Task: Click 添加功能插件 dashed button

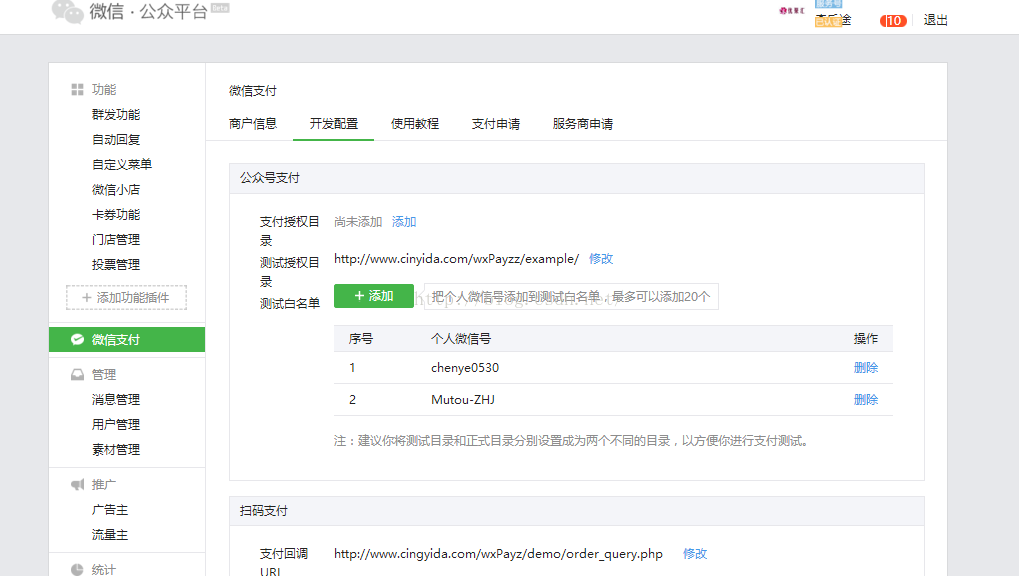Action: coord(126,297)
